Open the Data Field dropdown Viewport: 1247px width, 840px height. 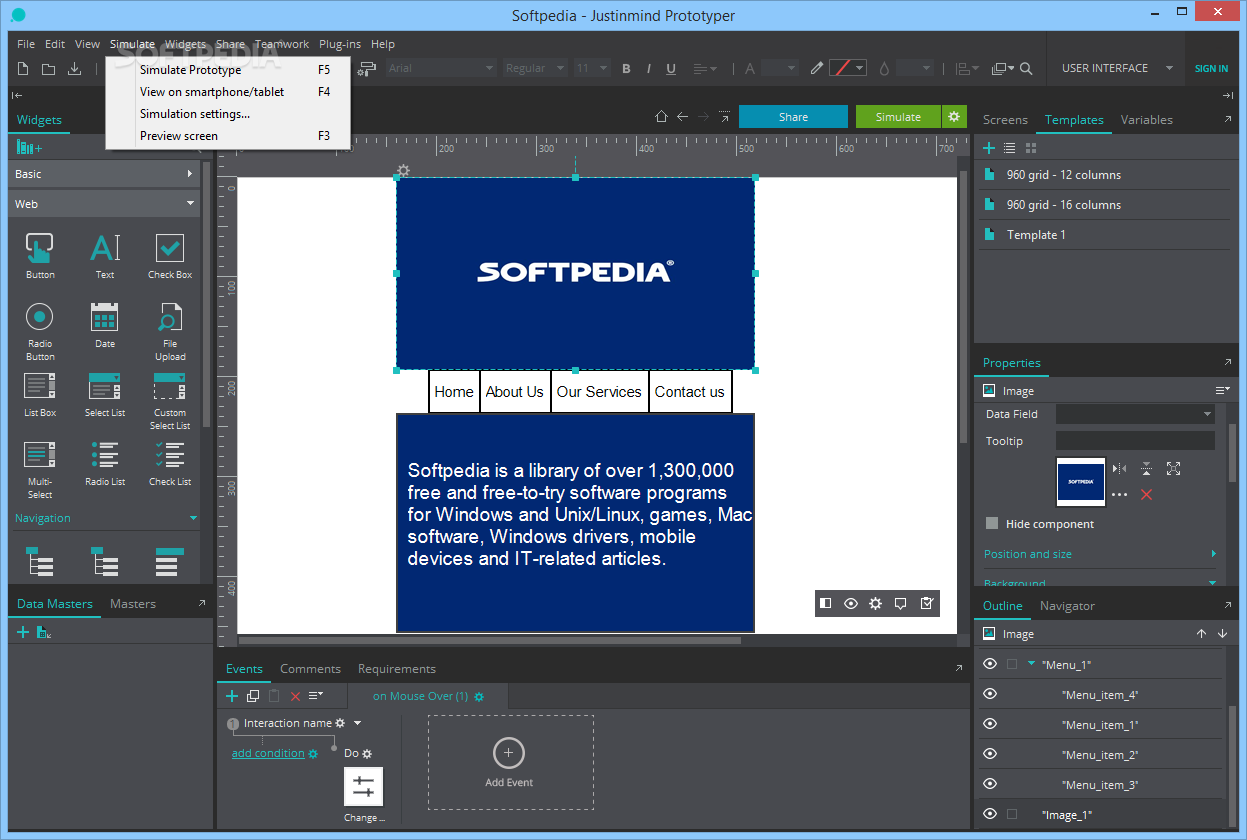pos(1135,414)
